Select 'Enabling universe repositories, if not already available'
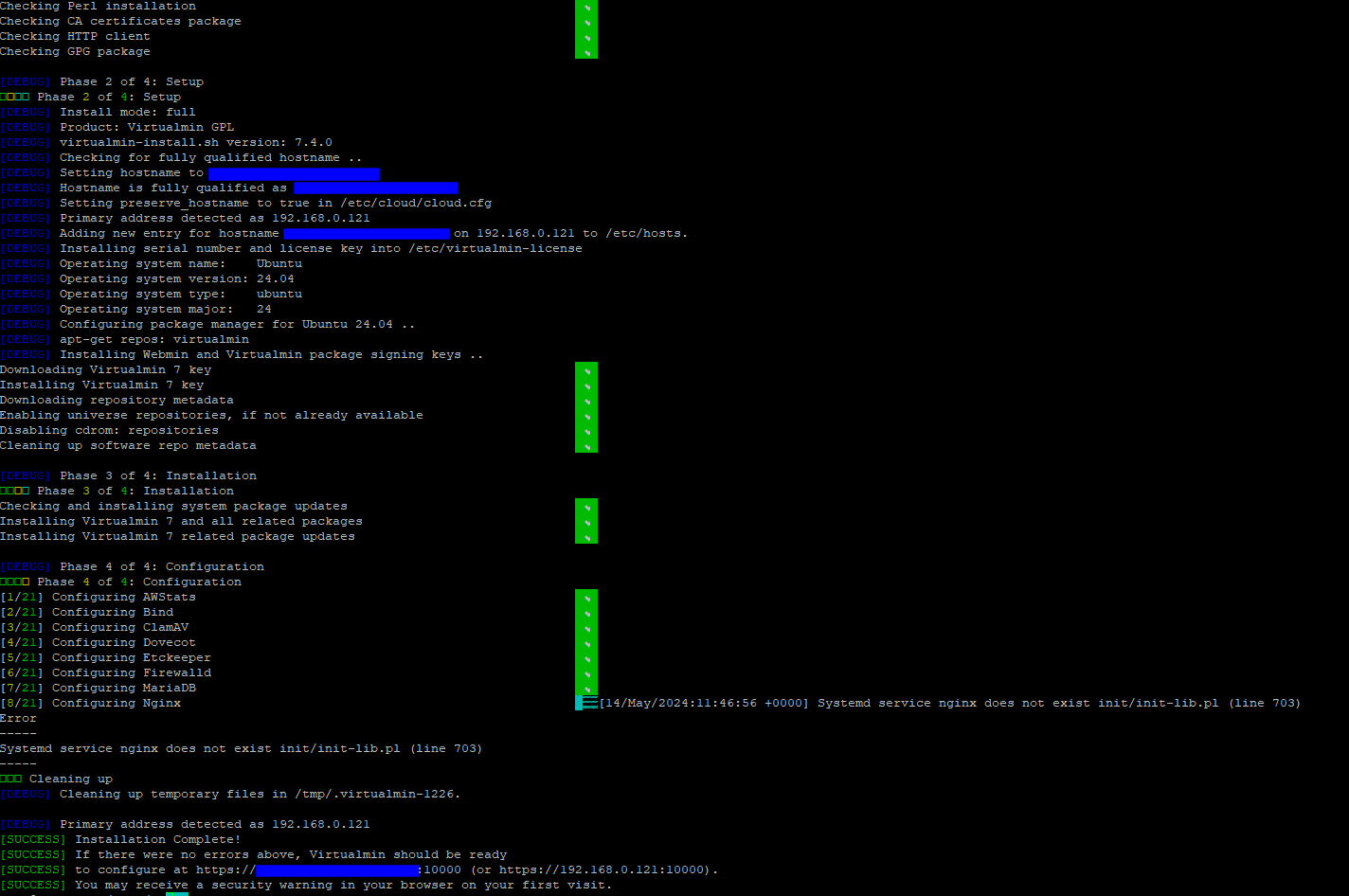Image resolution: width=1349 pixels, height=896 pixels. point(211,415)
